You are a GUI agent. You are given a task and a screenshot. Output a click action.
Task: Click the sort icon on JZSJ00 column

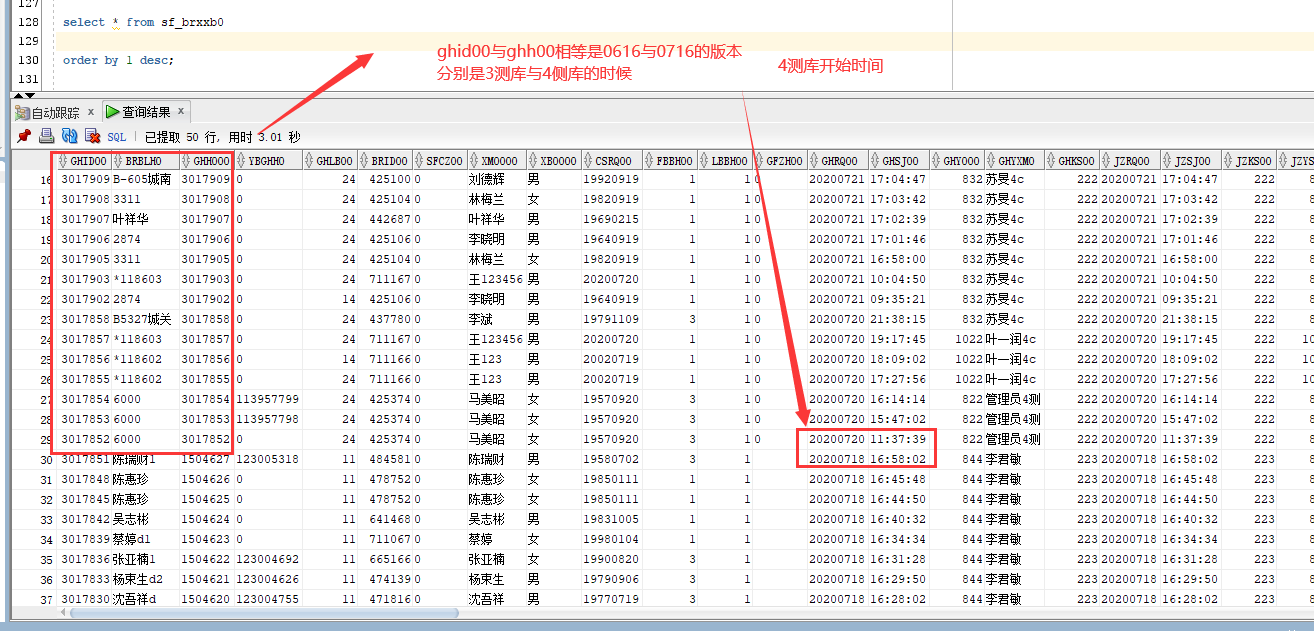pos(1167,160)
